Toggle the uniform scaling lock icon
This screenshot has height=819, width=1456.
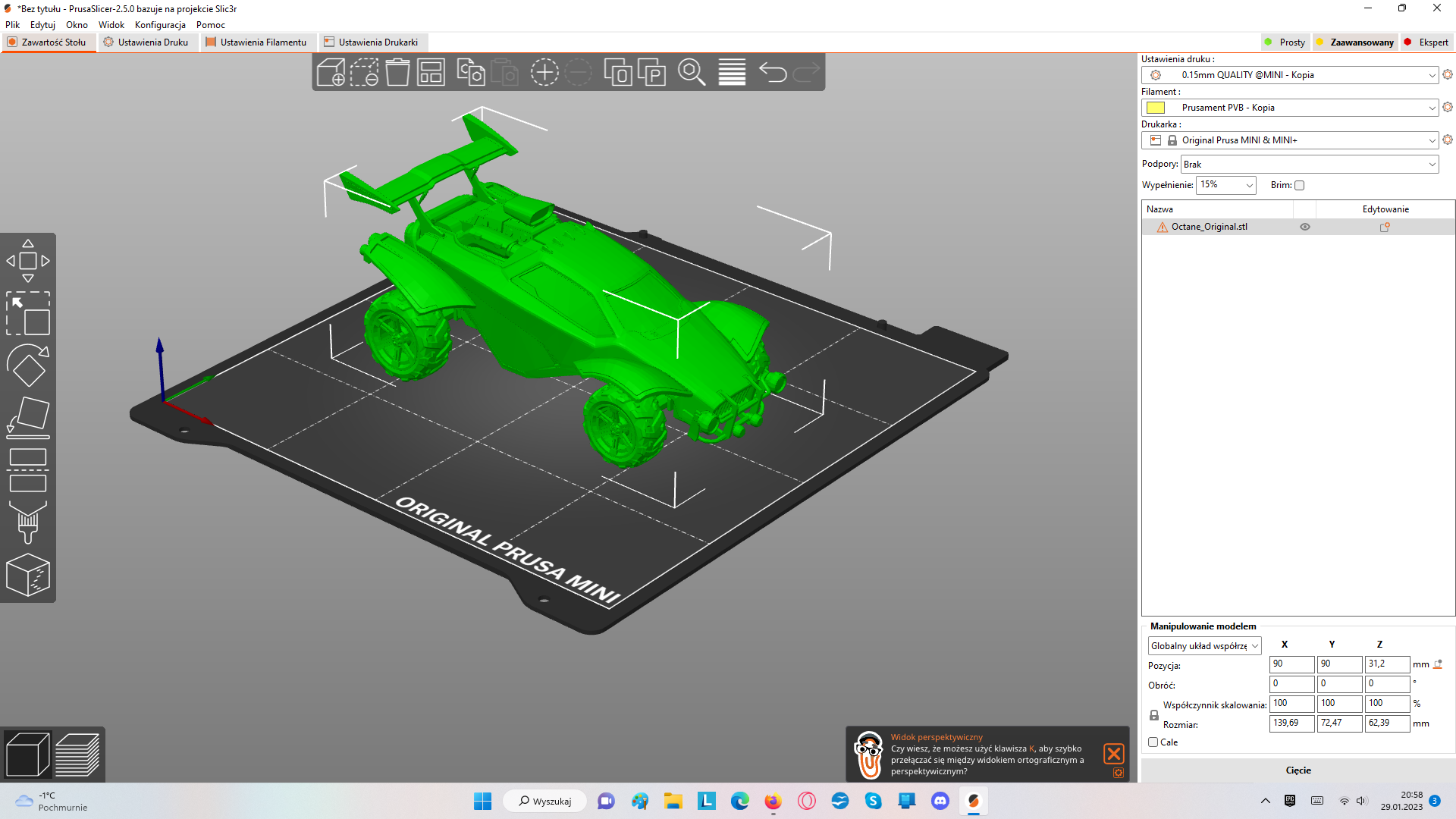(1154, 715)
